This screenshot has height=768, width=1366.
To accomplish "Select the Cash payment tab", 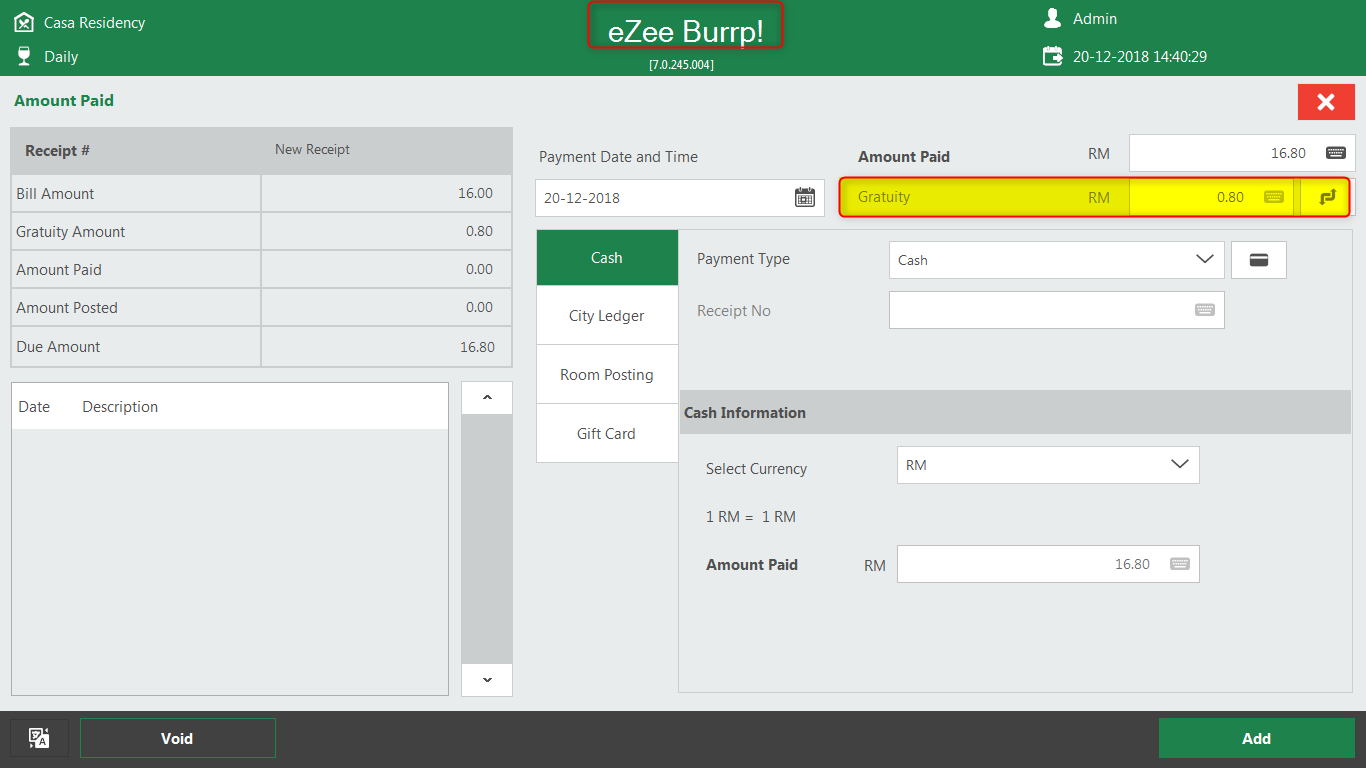I will coord(607,258).
